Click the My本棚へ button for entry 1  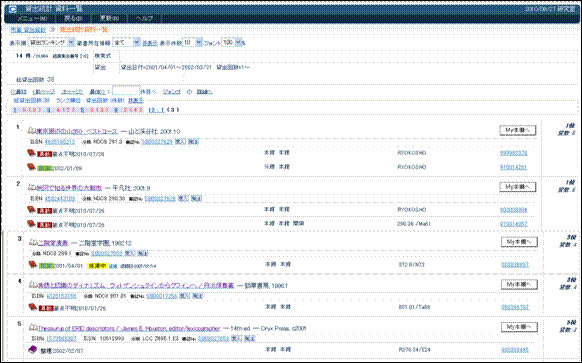518,130
